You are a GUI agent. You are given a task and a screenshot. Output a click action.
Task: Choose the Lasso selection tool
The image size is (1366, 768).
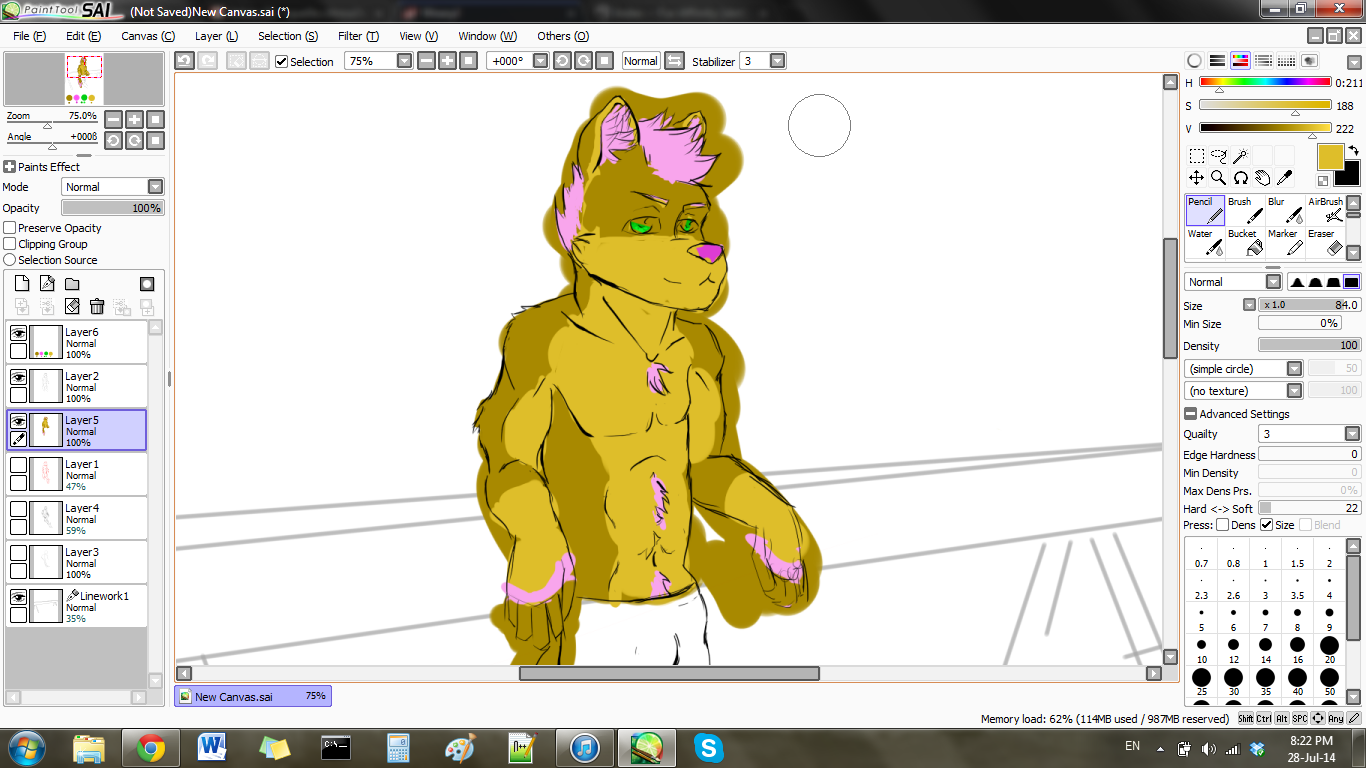(1218, 156)
